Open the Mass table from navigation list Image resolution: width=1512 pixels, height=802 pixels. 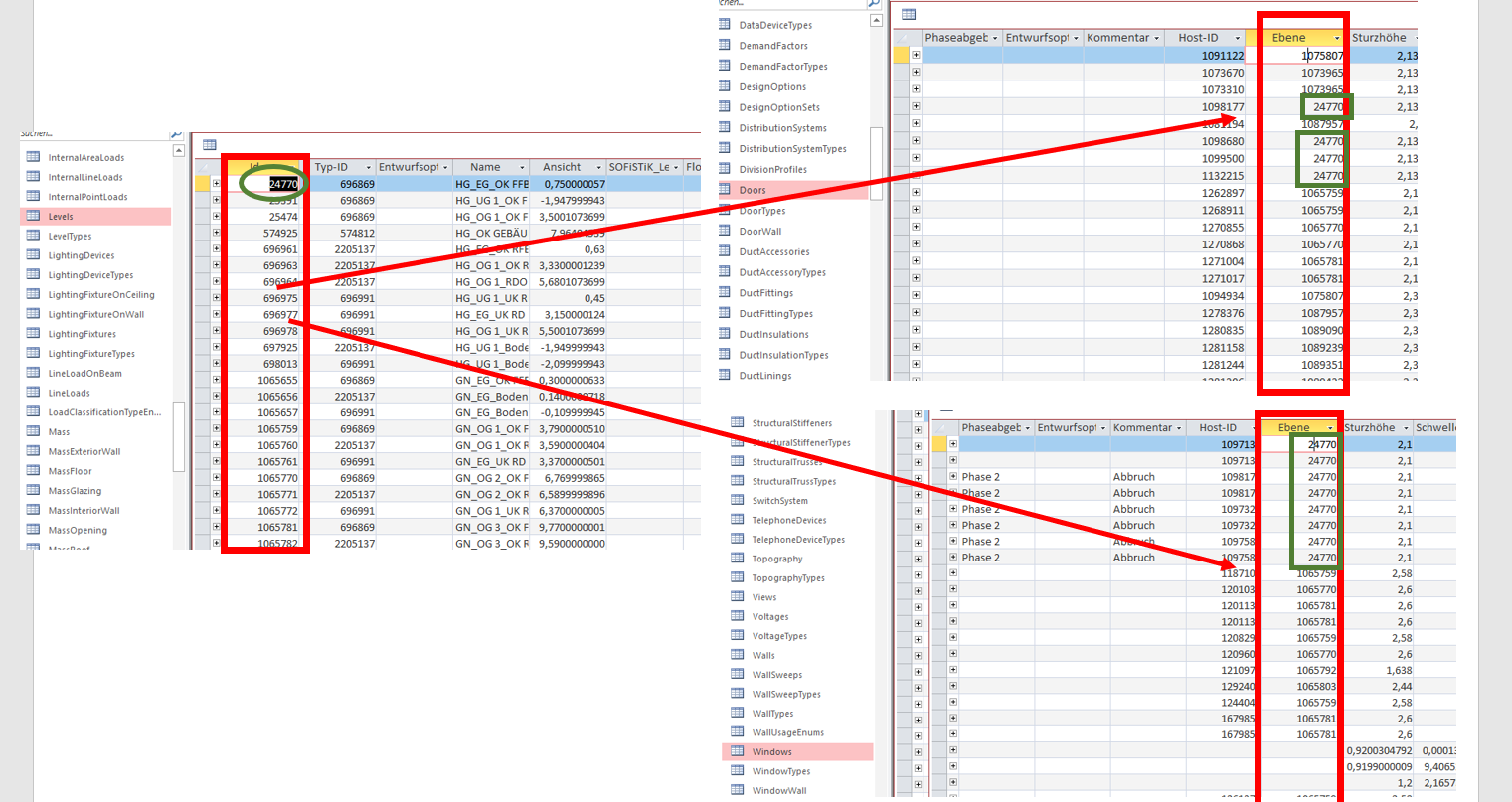click(x=60, y=432)
